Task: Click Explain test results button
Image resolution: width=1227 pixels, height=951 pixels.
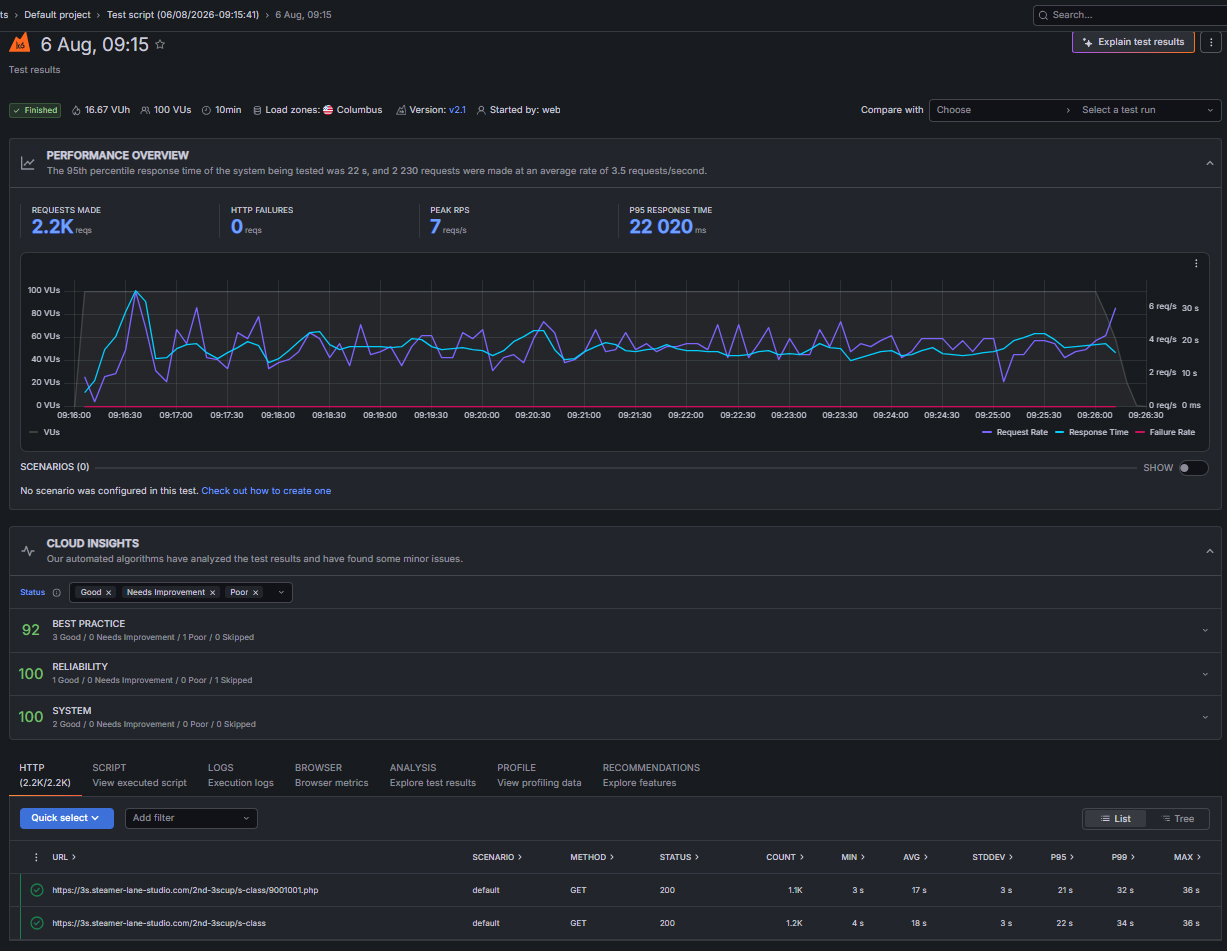Action: [1133, 42]
